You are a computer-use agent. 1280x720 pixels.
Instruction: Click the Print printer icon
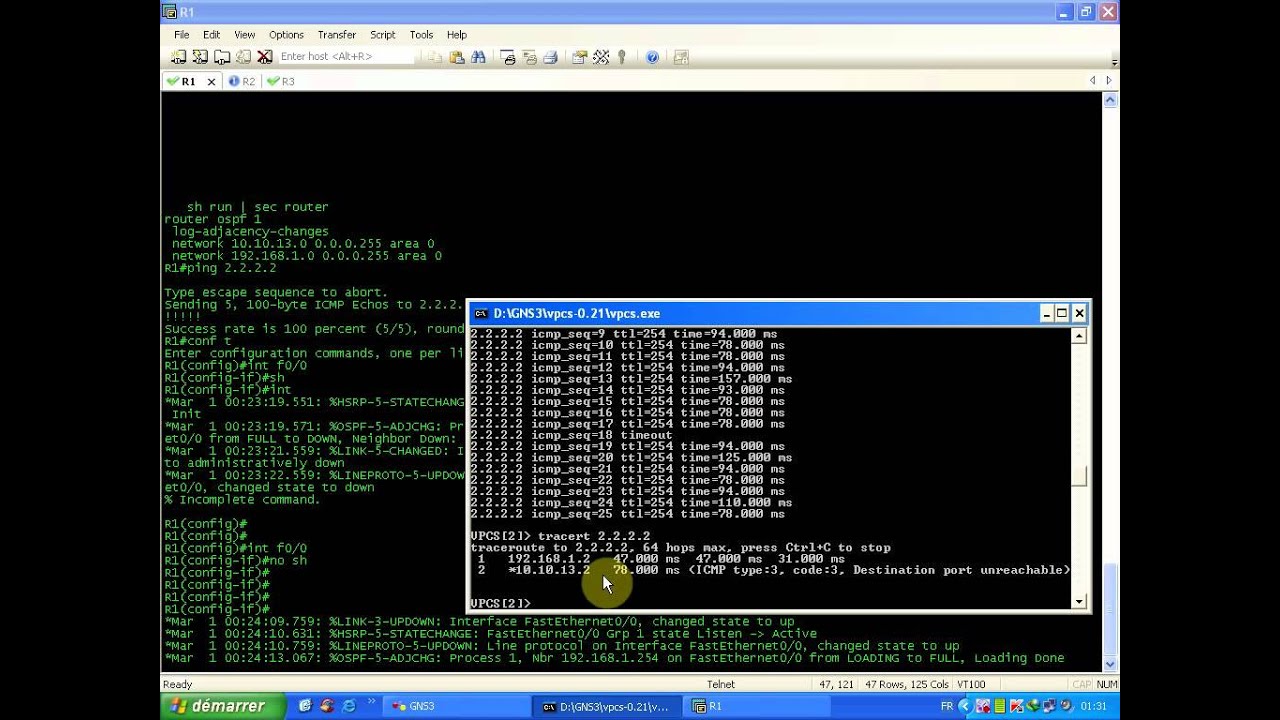pos(550,57)
